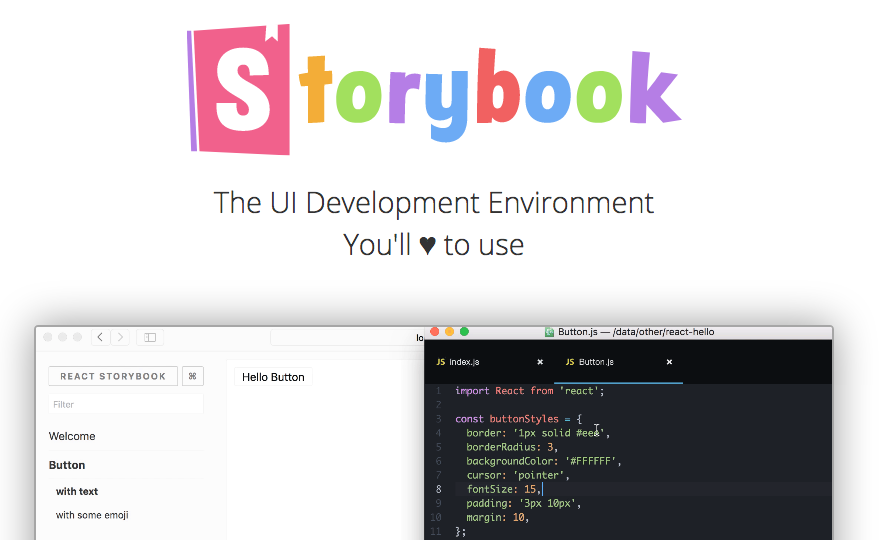This screenshot has width=891, height=540.
Task: Click the editor window red close button
Action: (x=435, y=331)
